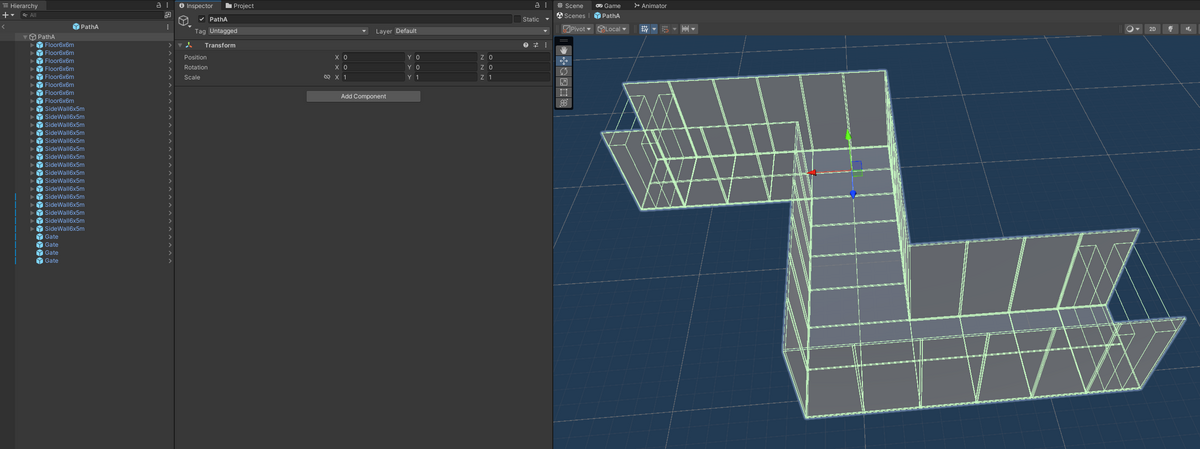Image resolution: width=1200 pixels, height=449 pixels.
Task: Click the Scale Z value field
Action: [518, 77]
